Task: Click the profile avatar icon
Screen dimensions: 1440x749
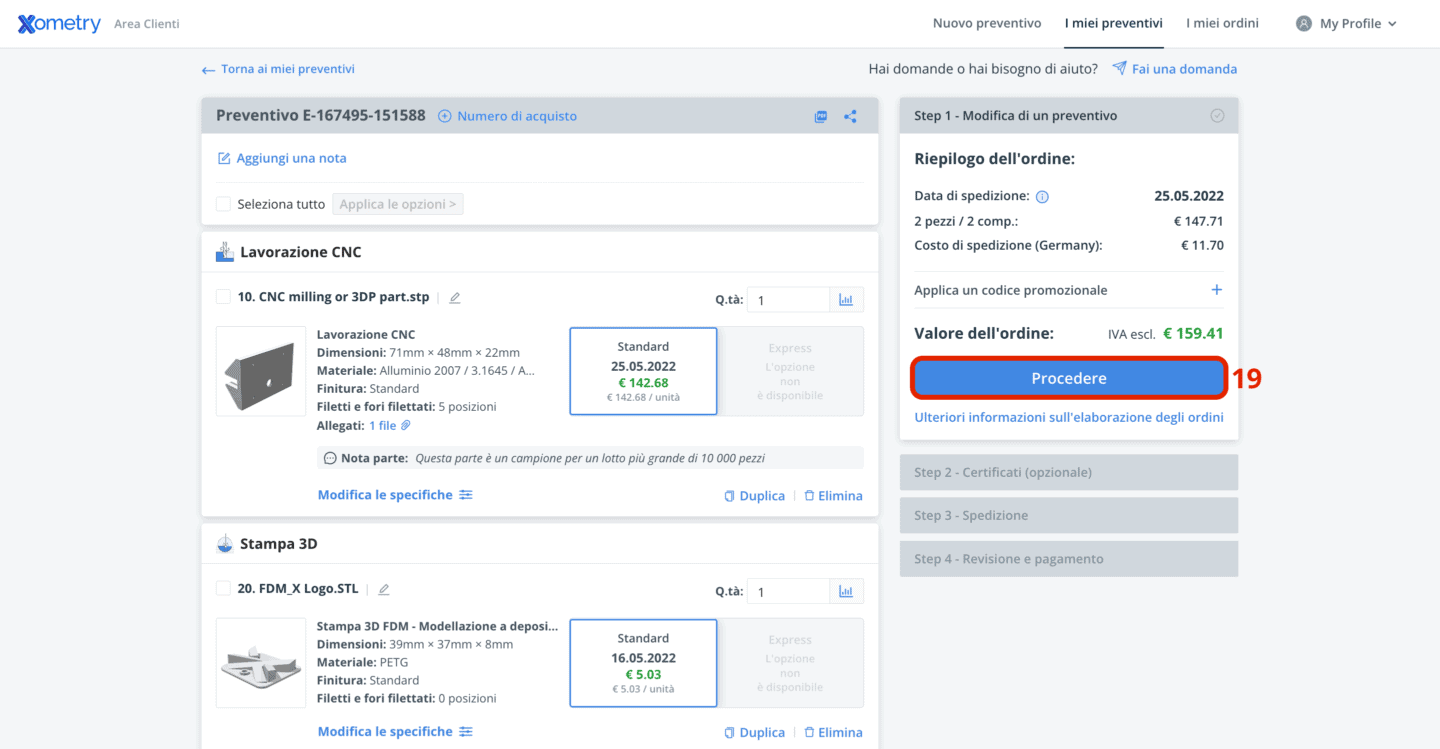Action: click(1304, 23)
